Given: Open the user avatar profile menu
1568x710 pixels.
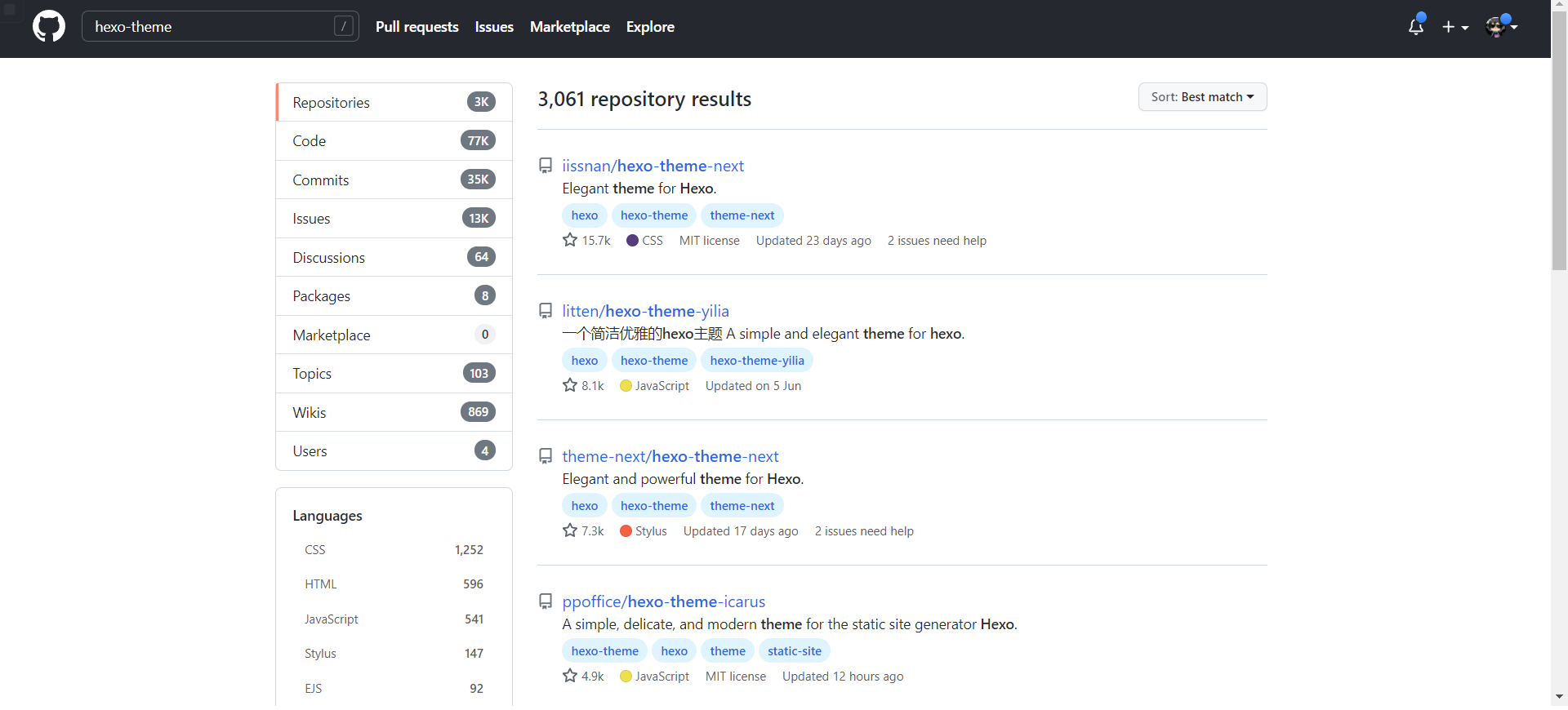Looking at the screenshot, I should click(x=1500, y=27).
